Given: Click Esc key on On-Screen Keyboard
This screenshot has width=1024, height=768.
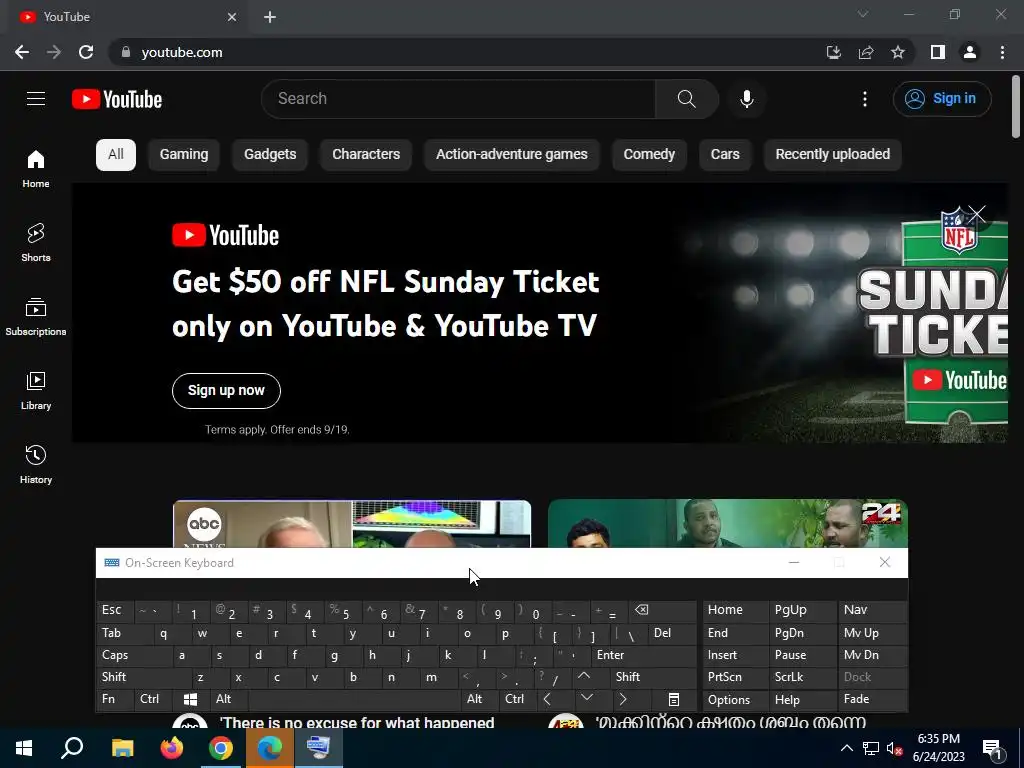Looking at the screenshot, I should [114, 611].
